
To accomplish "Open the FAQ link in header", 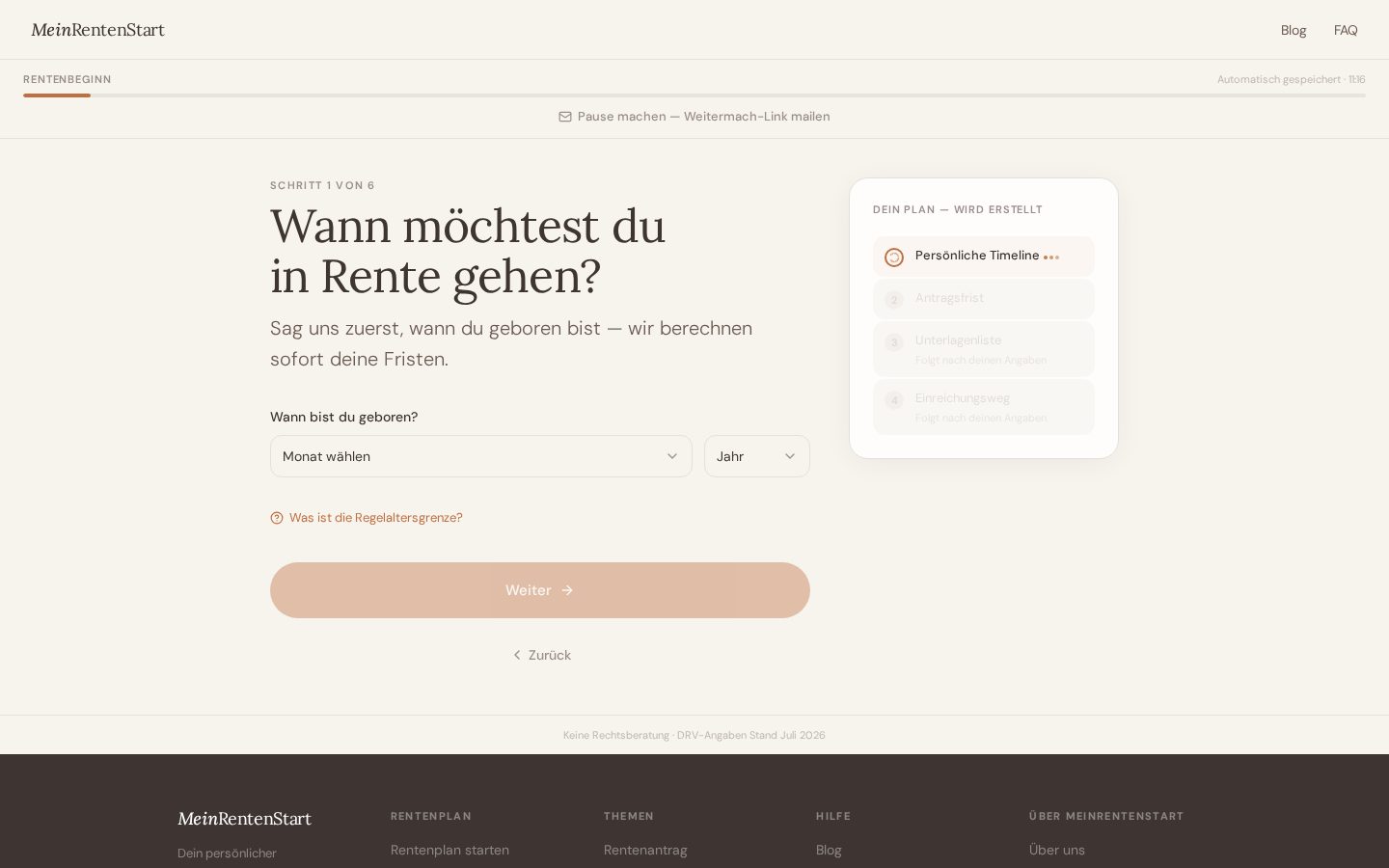I will 1346,30.
